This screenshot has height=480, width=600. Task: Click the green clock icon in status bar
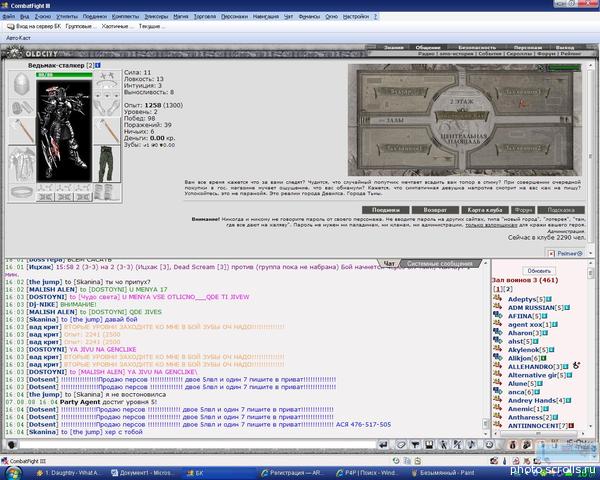pos(396,461)
